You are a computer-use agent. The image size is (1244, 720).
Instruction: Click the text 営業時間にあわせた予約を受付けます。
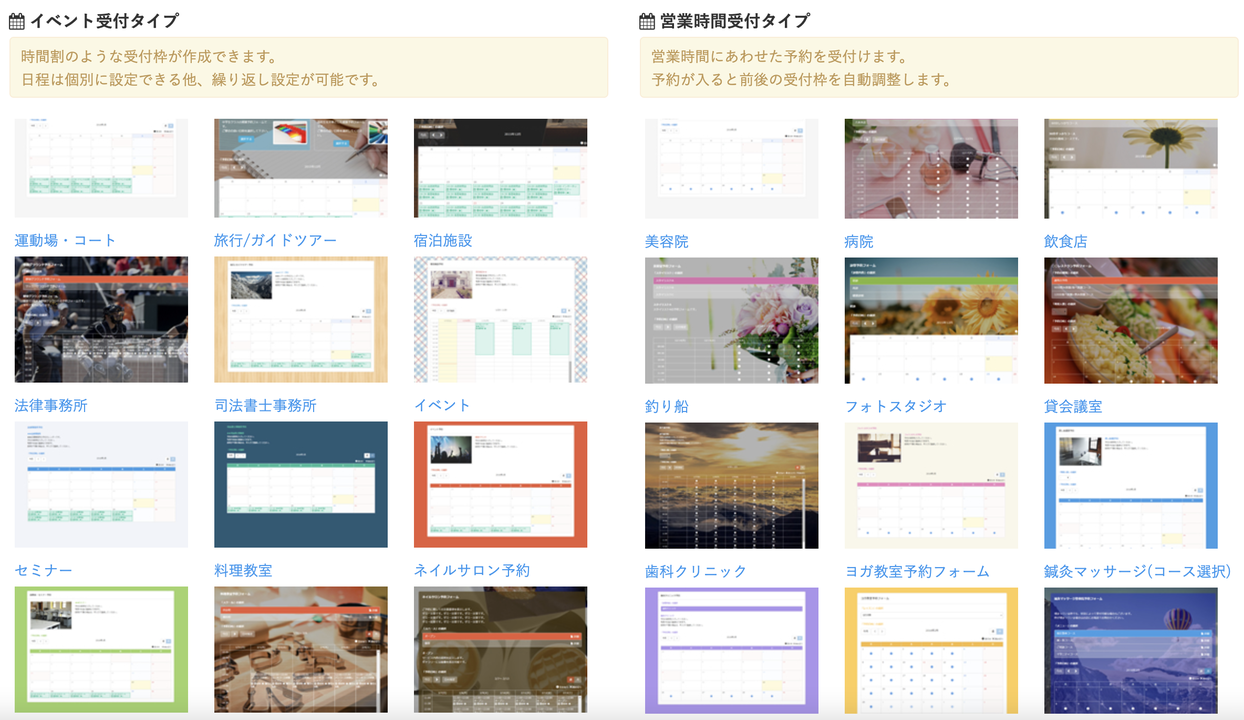click(x=779, y=56)
